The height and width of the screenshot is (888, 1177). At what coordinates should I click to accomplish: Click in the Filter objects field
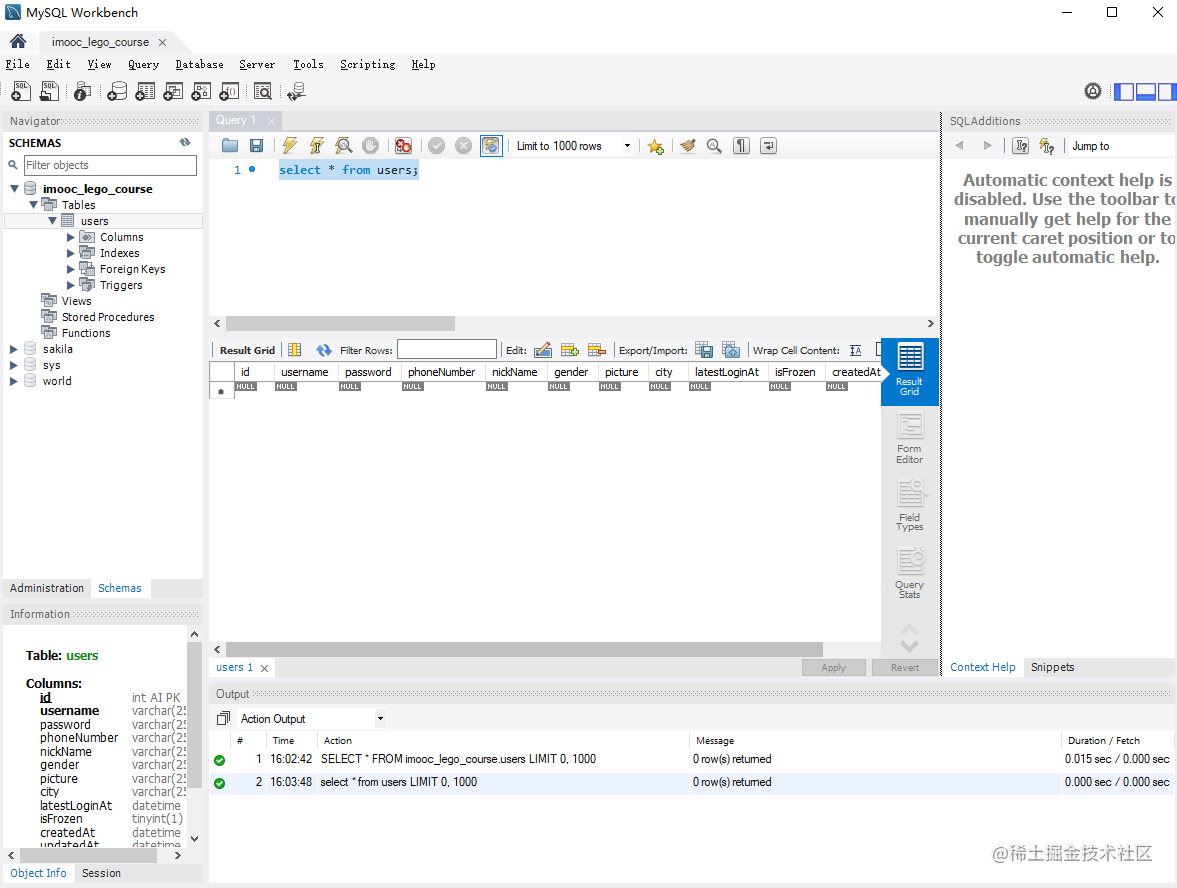point(110,165)
